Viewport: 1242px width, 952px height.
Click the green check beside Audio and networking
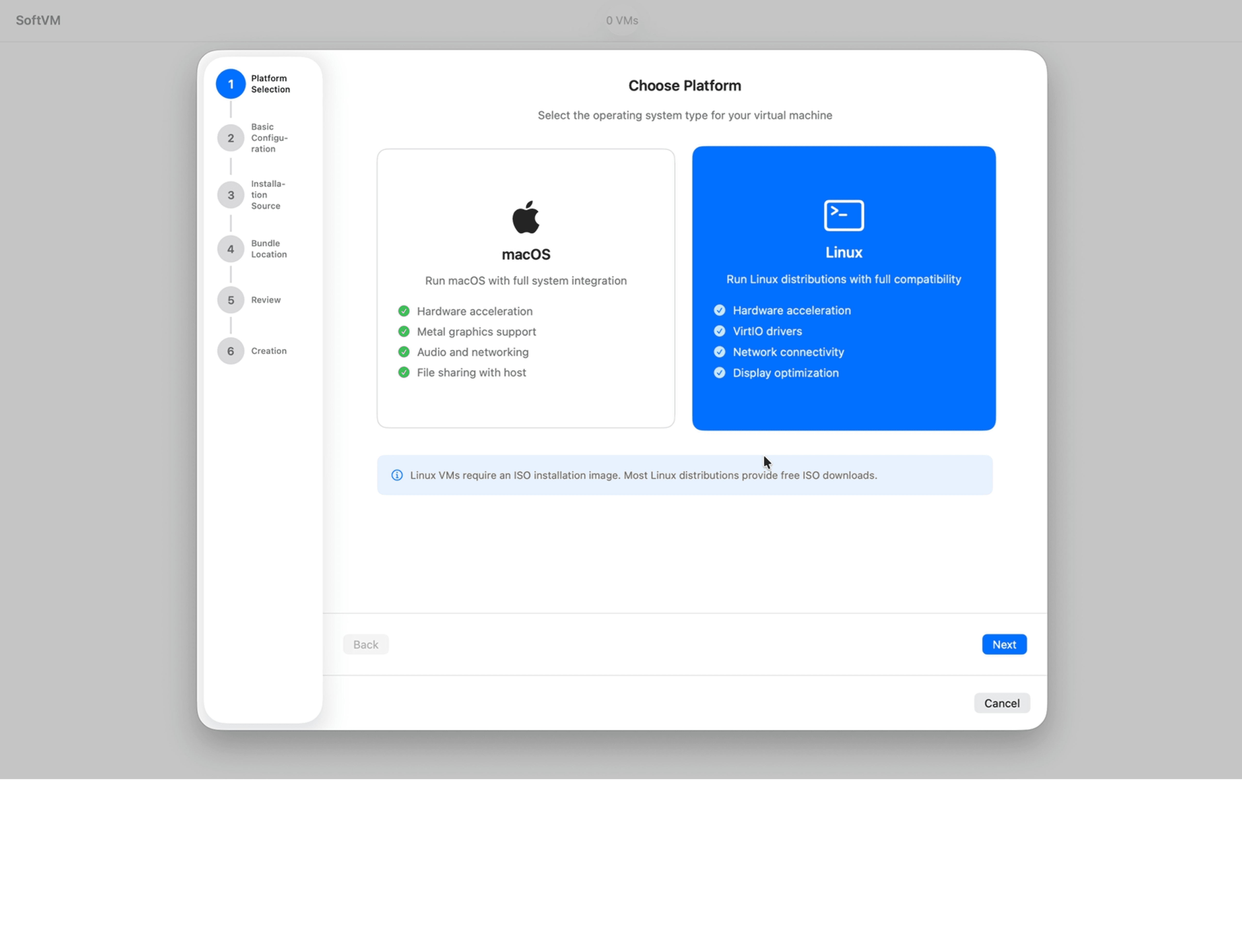(x=404, y=352)
